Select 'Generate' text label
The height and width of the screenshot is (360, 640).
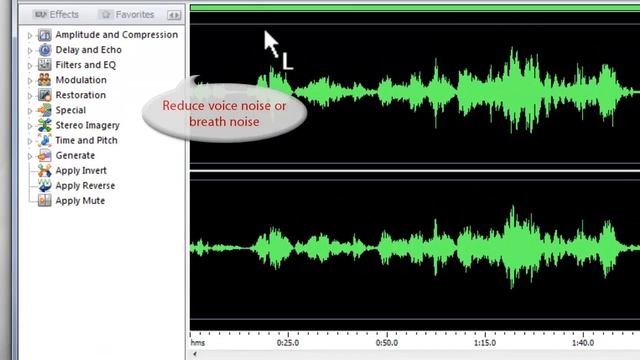pos(75,156)
